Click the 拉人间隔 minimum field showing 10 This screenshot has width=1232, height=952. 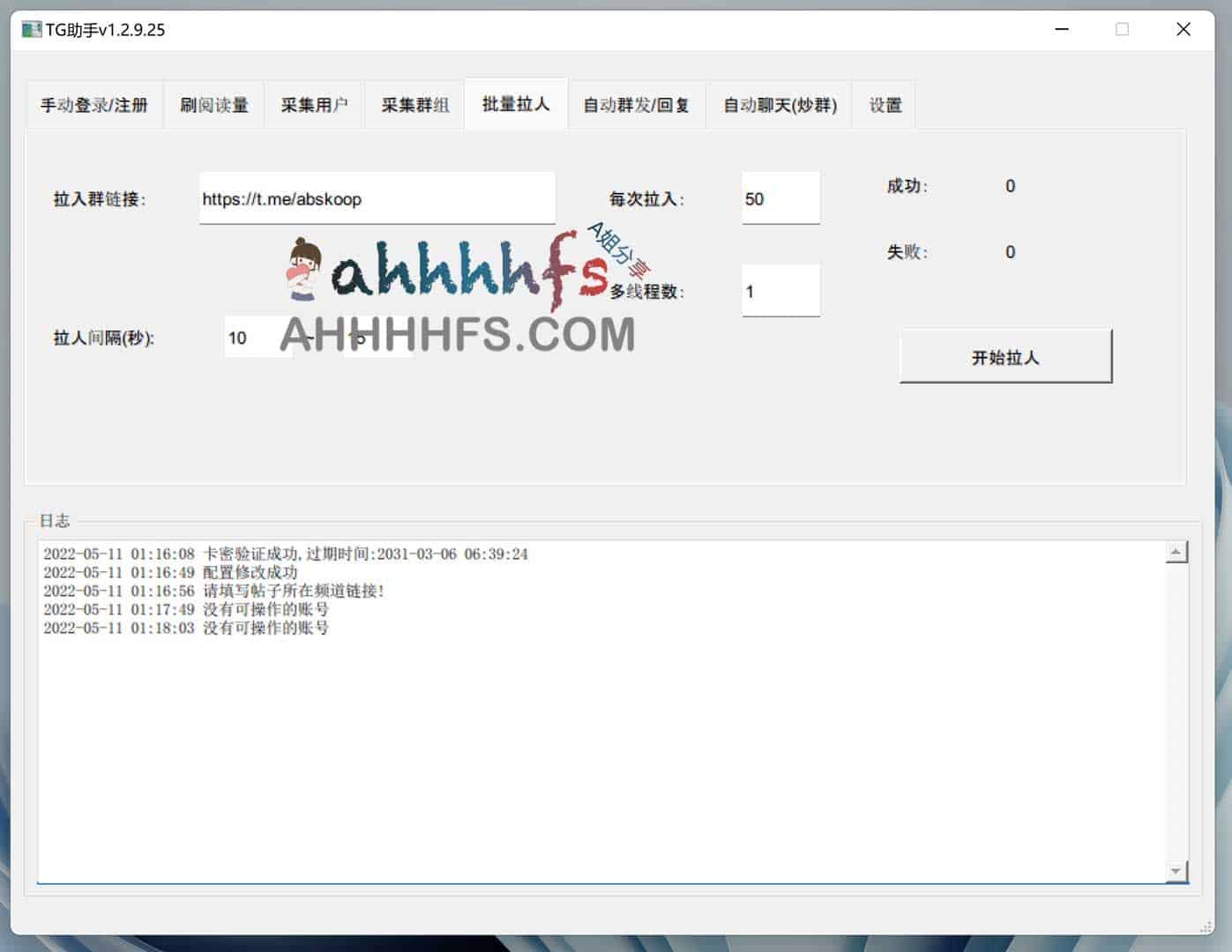(x=258, y=338)
